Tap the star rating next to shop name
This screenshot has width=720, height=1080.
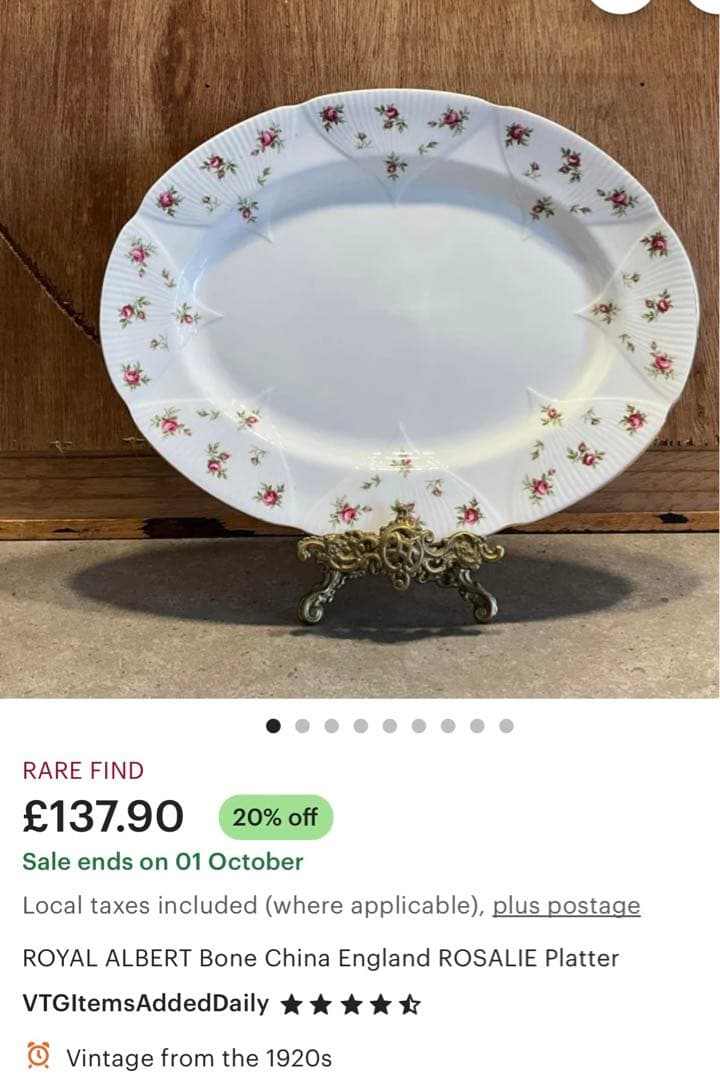click(x=351, y=1004)
